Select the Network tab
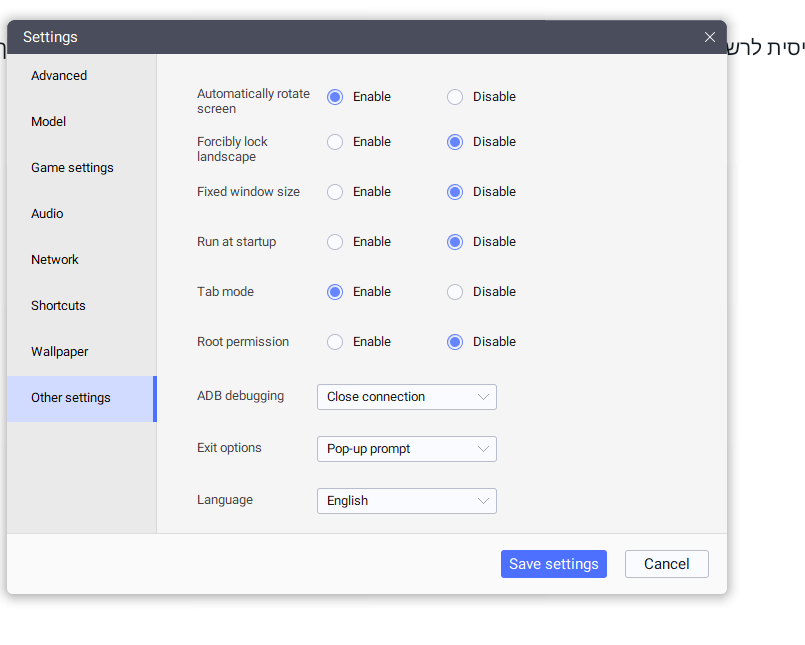The width and height of the screenshot is (805, 645). coord(55,260)
